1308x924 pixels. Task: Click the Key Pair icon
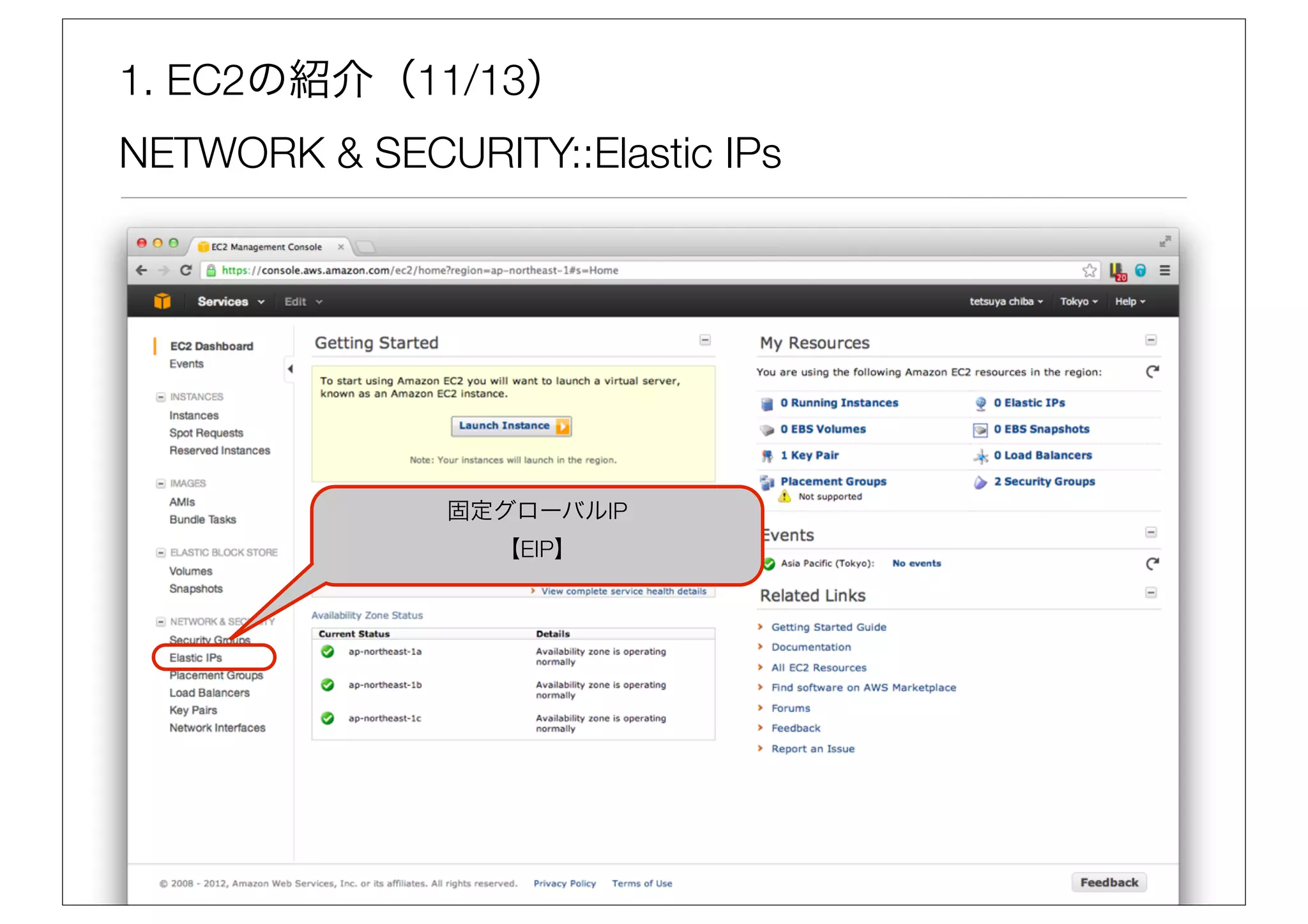coord(767,456)
